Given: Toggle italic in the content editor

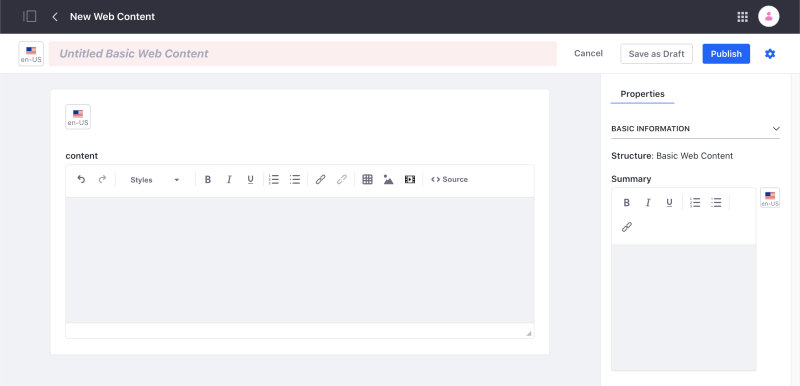Looking at the screenshot, I should [229, 179].
